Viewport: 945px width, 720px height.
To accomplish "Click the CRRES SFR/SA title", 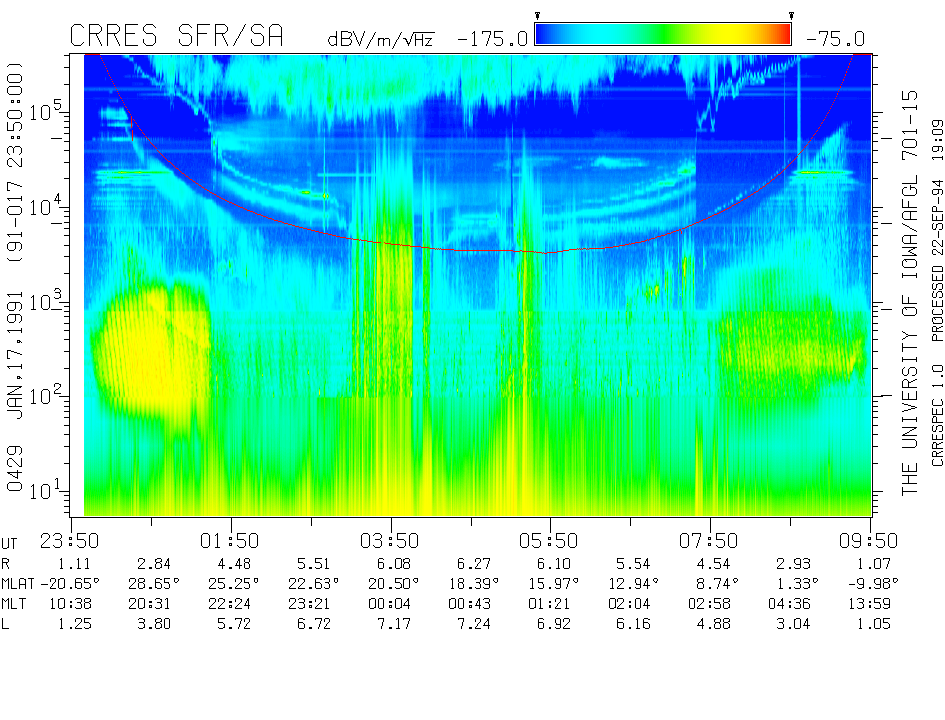I will coord(176,36).
